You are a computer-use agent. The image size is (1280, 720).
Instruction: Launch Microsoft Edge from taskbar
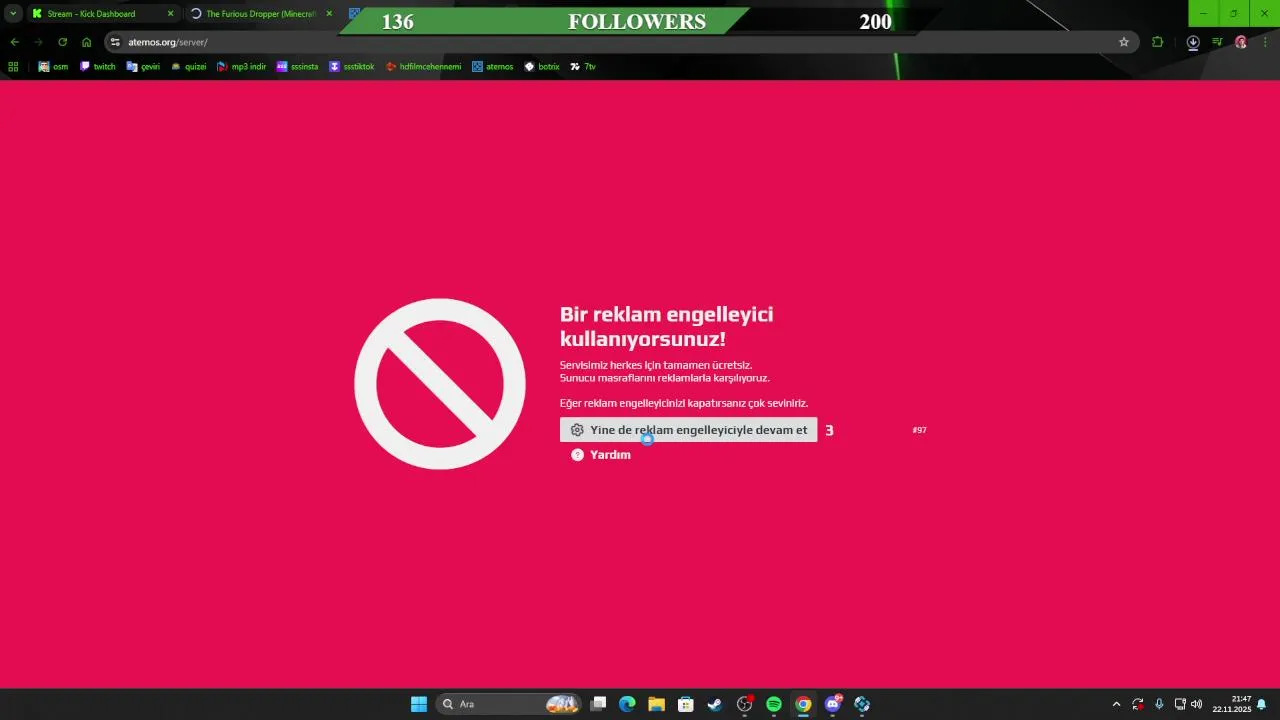point(627,704)
